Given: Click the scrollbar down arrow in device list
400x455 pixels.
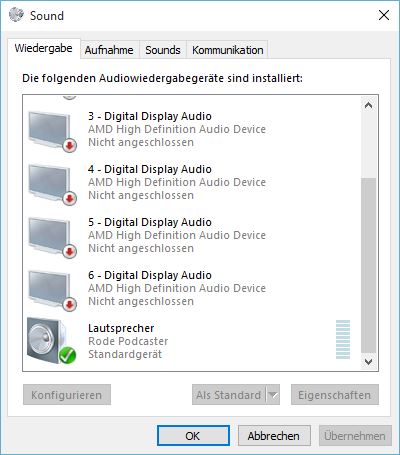Looking at the screenshot, I should (368, 361).
